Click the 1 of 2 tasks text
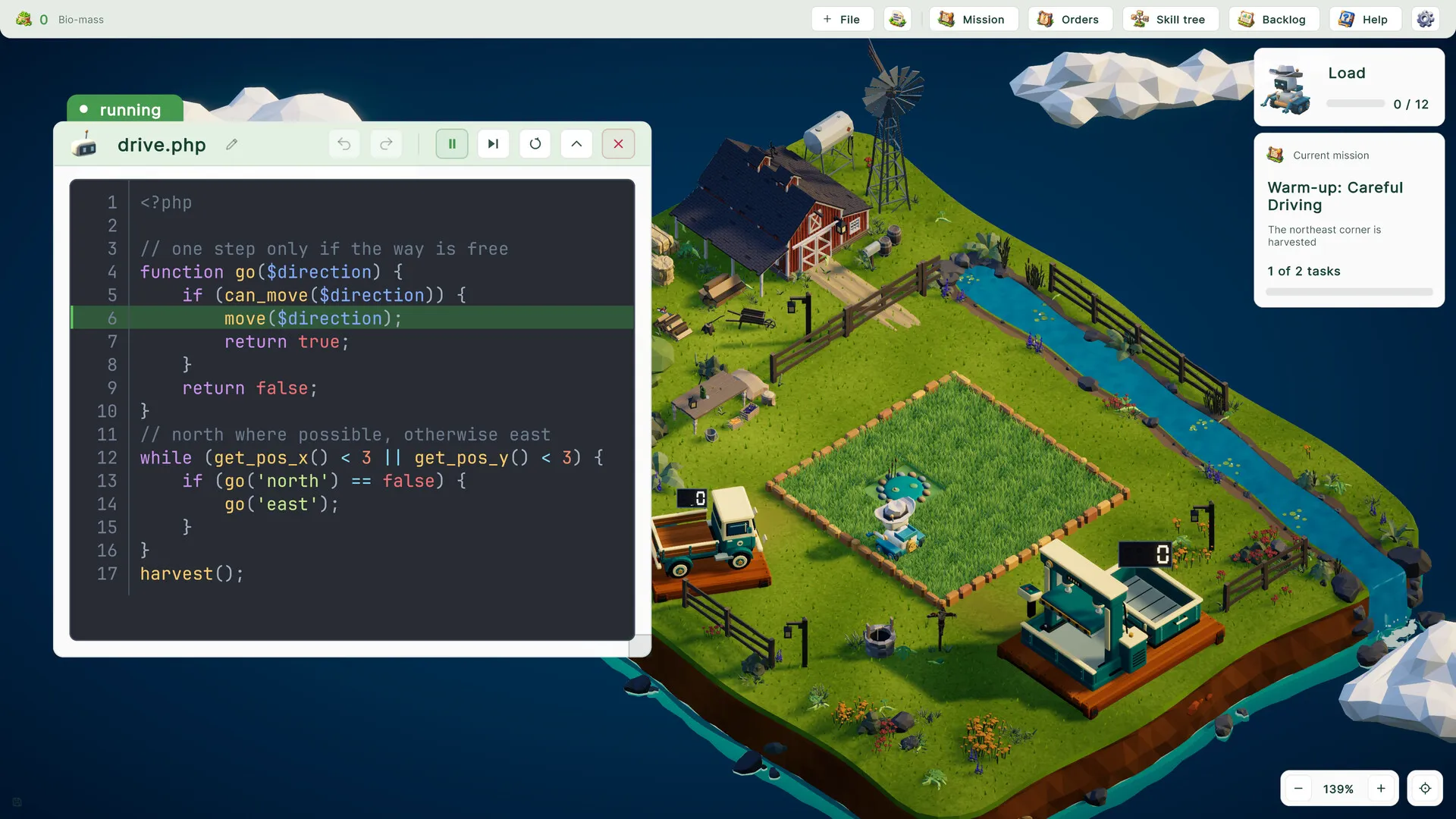Image resolution: width=1456 pixels, height=819 pixels. [1304, 271]
